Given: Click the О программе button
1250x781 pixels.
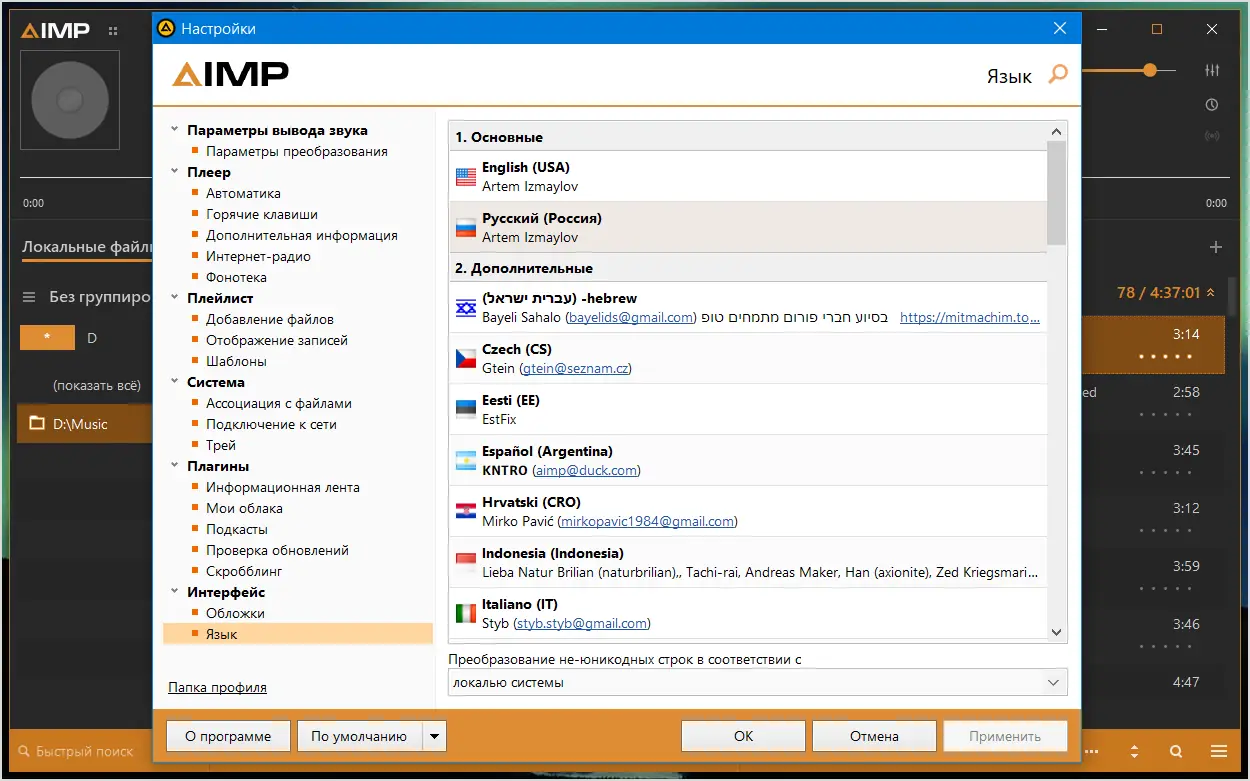Looking at the screenshot, I should pyautogui.click(x=228, y=736).
